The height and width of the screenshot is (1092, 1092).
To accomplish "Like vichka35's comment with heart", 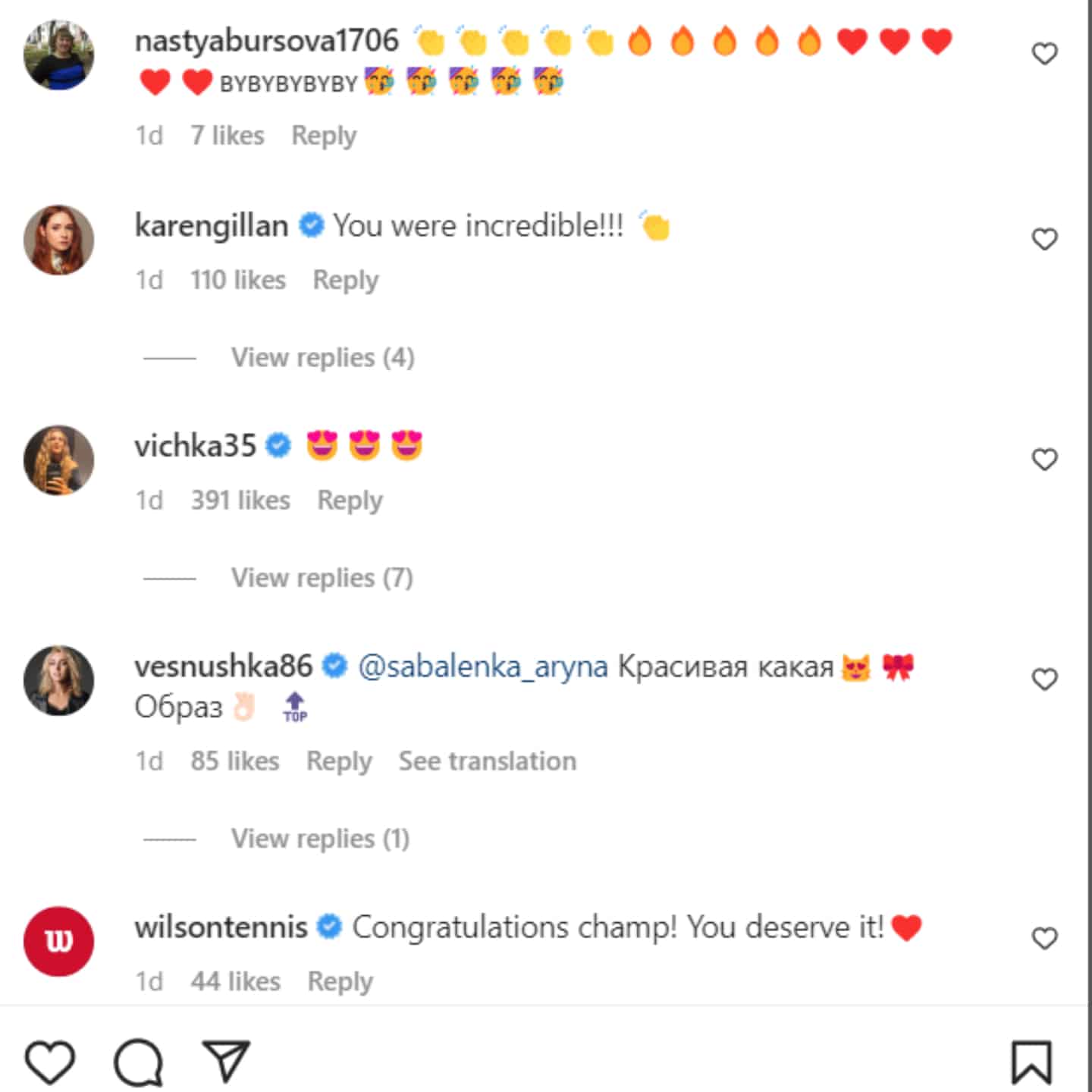I will (1045, 460).
